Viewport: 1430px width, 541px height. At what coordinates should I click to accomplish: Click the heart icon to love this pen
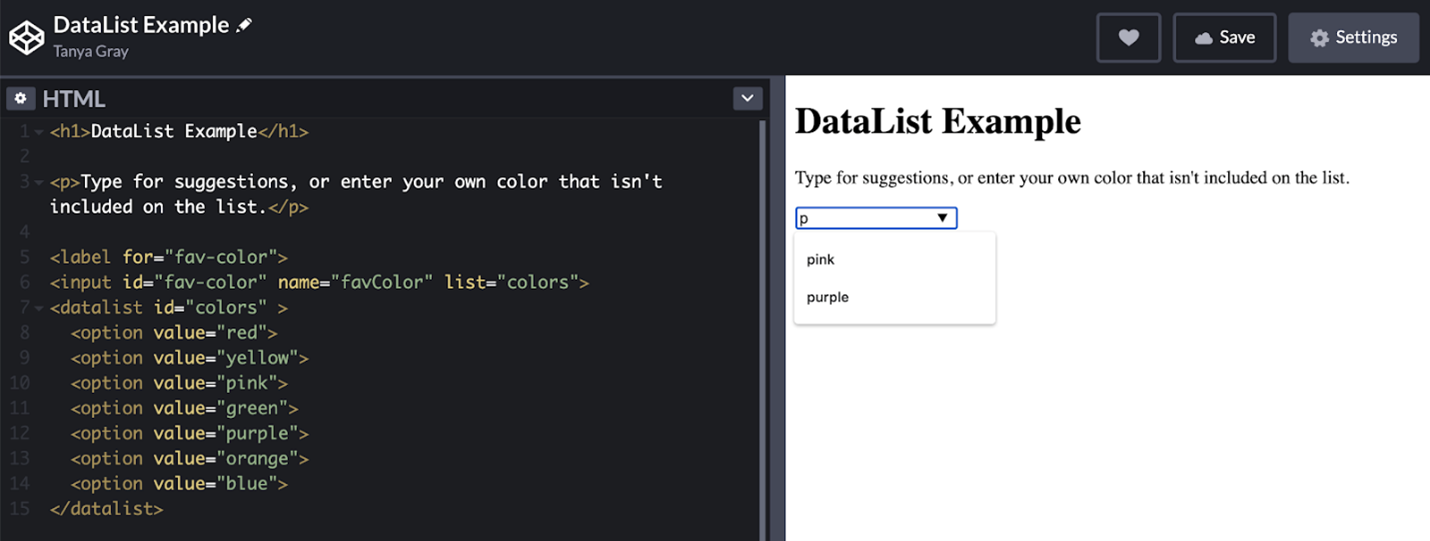click(1128, 38)
